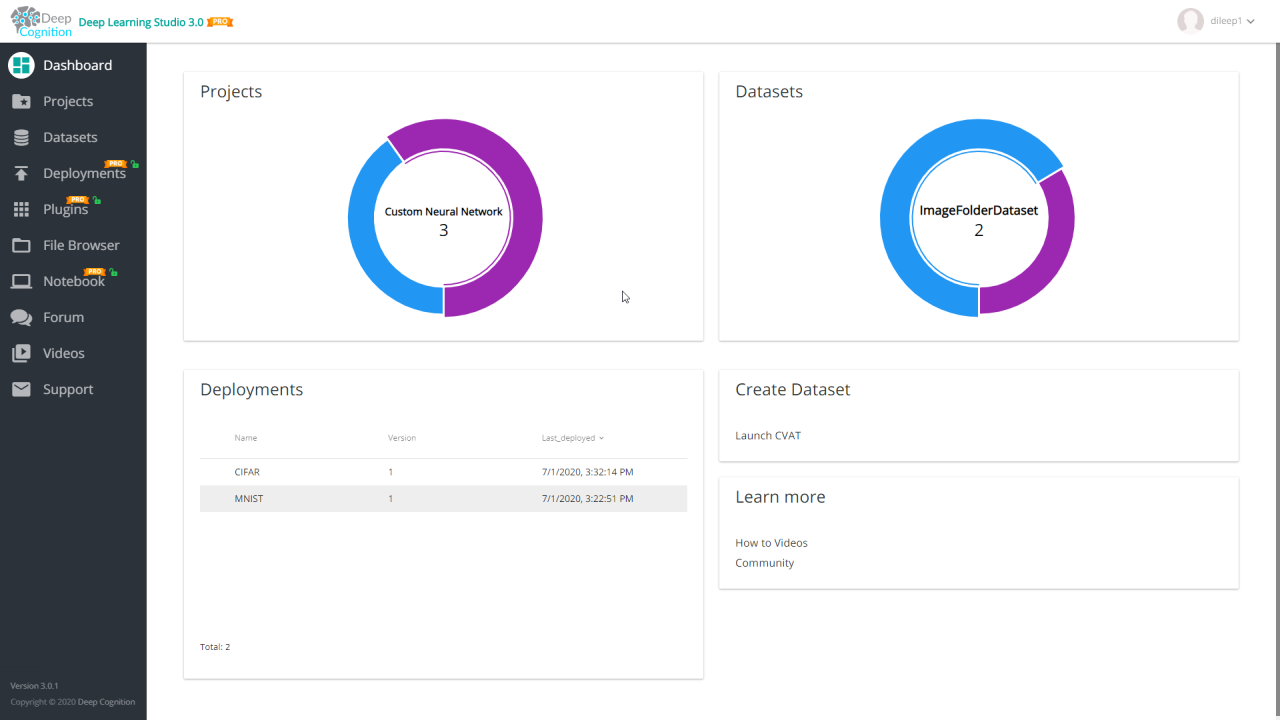Image resolution: width=1280 pixels, height=720 pixels.
Task: Click the Dashboard grid icon in sidebar
Action: coord(21,65)
